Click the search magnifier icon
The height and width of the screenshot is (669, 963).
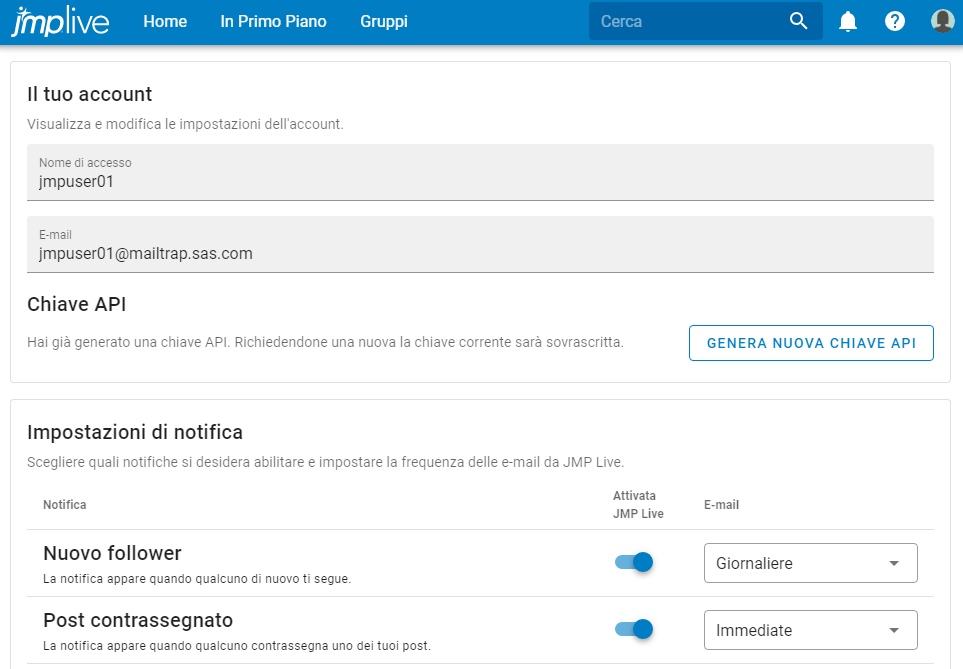pyautogui.click(x=798, y=20)
